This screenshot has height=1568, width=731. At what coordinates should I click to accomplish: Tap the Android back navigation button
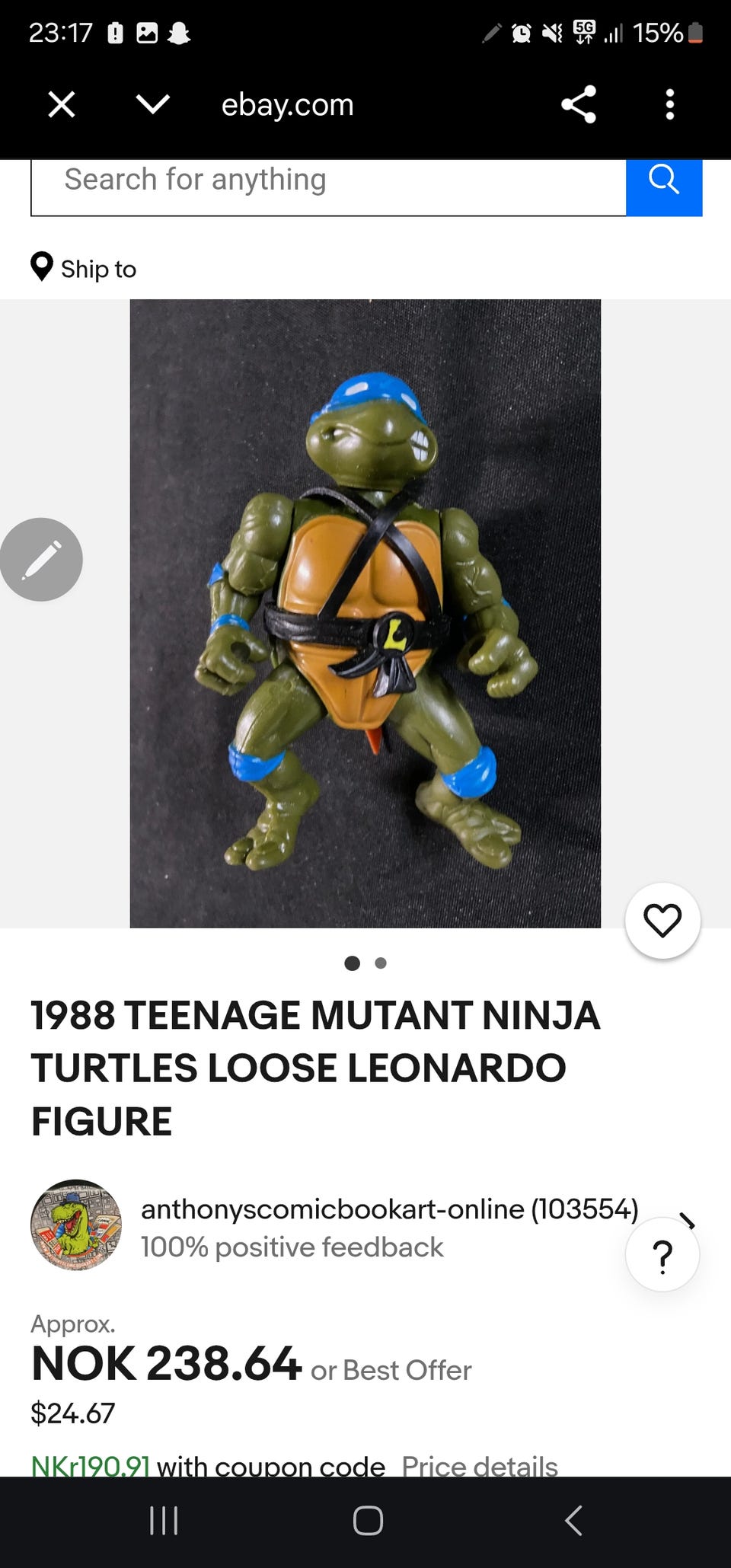click(574, 1521)
